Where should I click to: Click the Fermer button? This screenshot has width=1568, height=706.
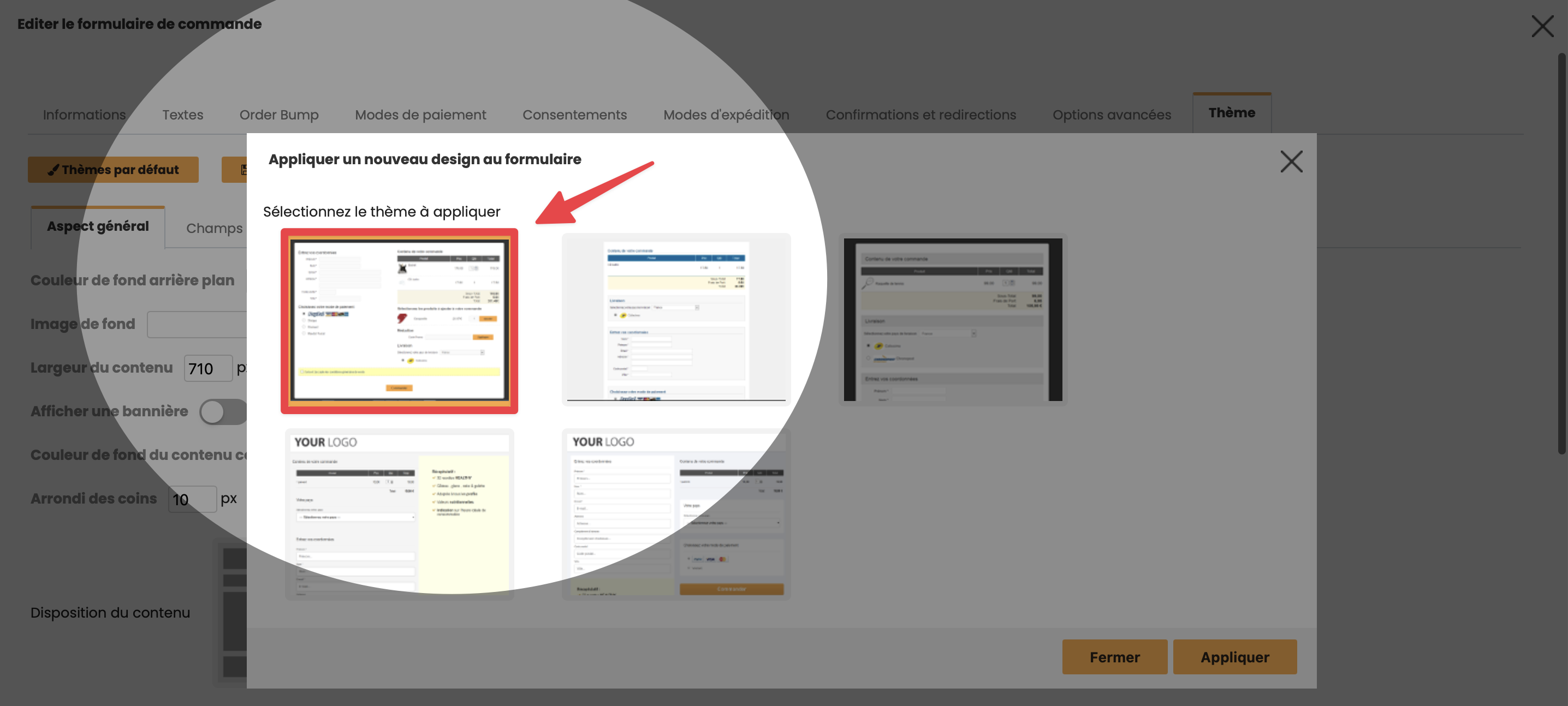[x=1114, y=657]
